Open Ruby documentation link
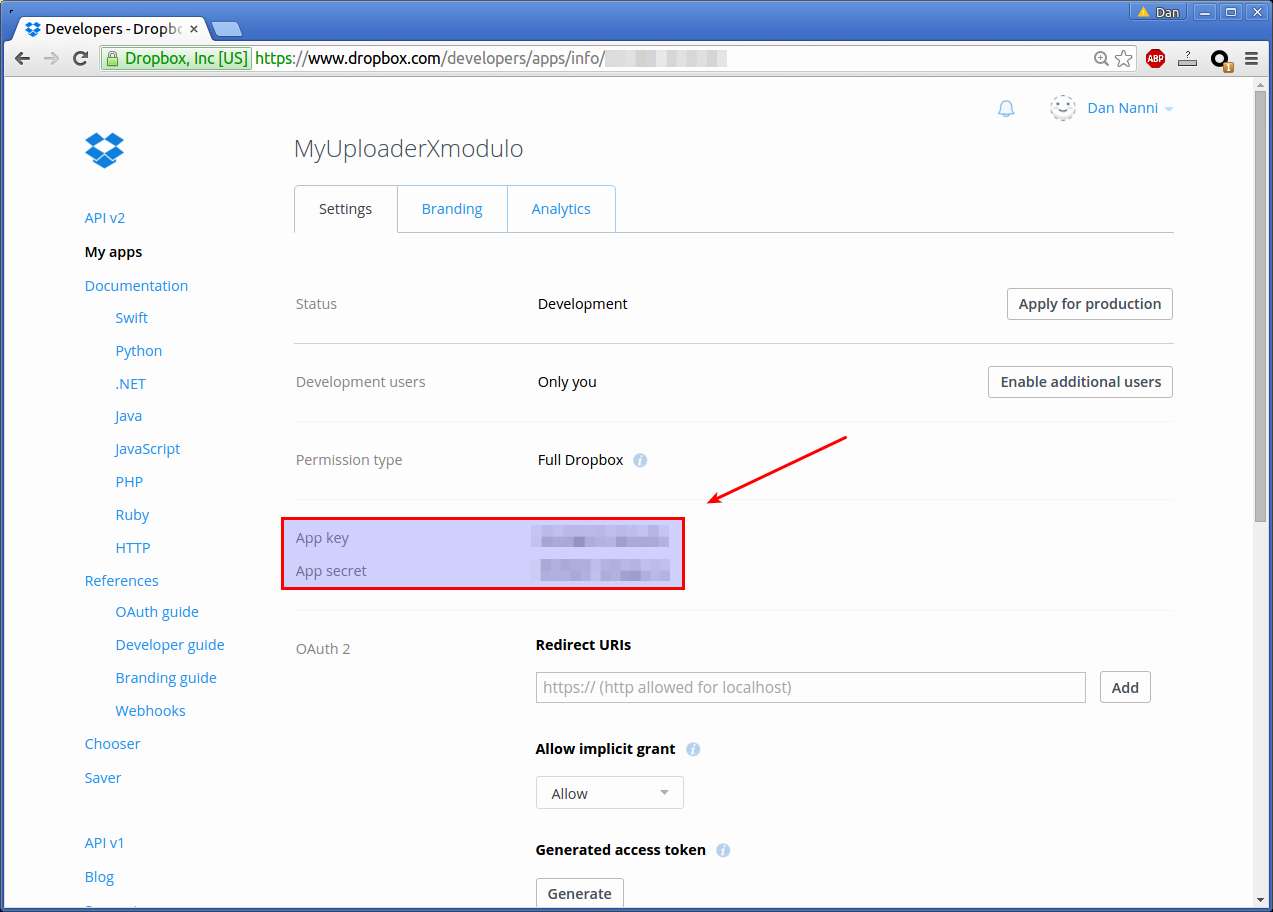The height and width of the screenshot is (912, 1273). tap(132, 515)
